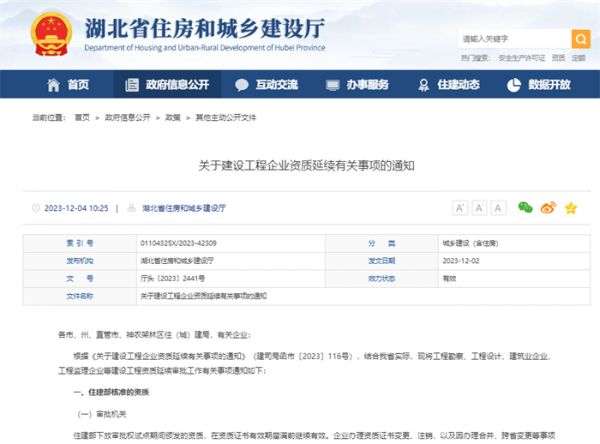Open the 数据开放 navigation menu item
Image resolution: width=600 pixels, height=444 pixels.
click(549, 85)
